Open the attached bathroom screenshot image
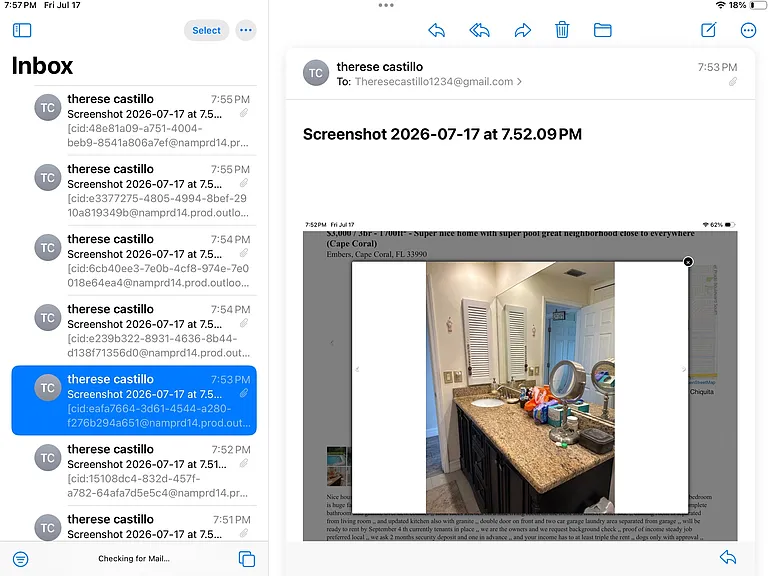Image resolution: width=768 pixels, height=576 pixels. tap(520, 381)
